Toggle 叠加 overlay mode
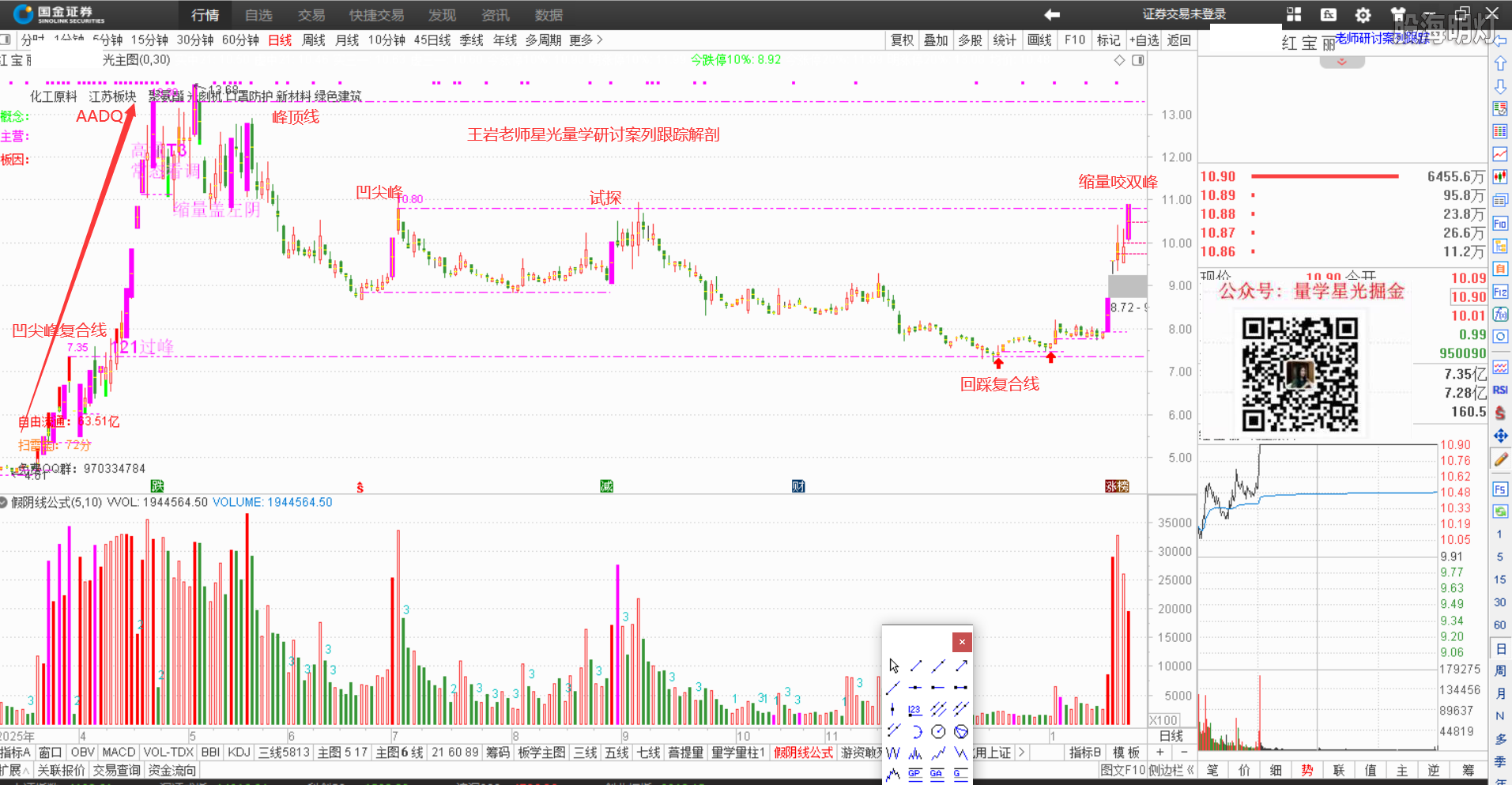This screenshot has width=1512, height=785. [x=936, y=40]
